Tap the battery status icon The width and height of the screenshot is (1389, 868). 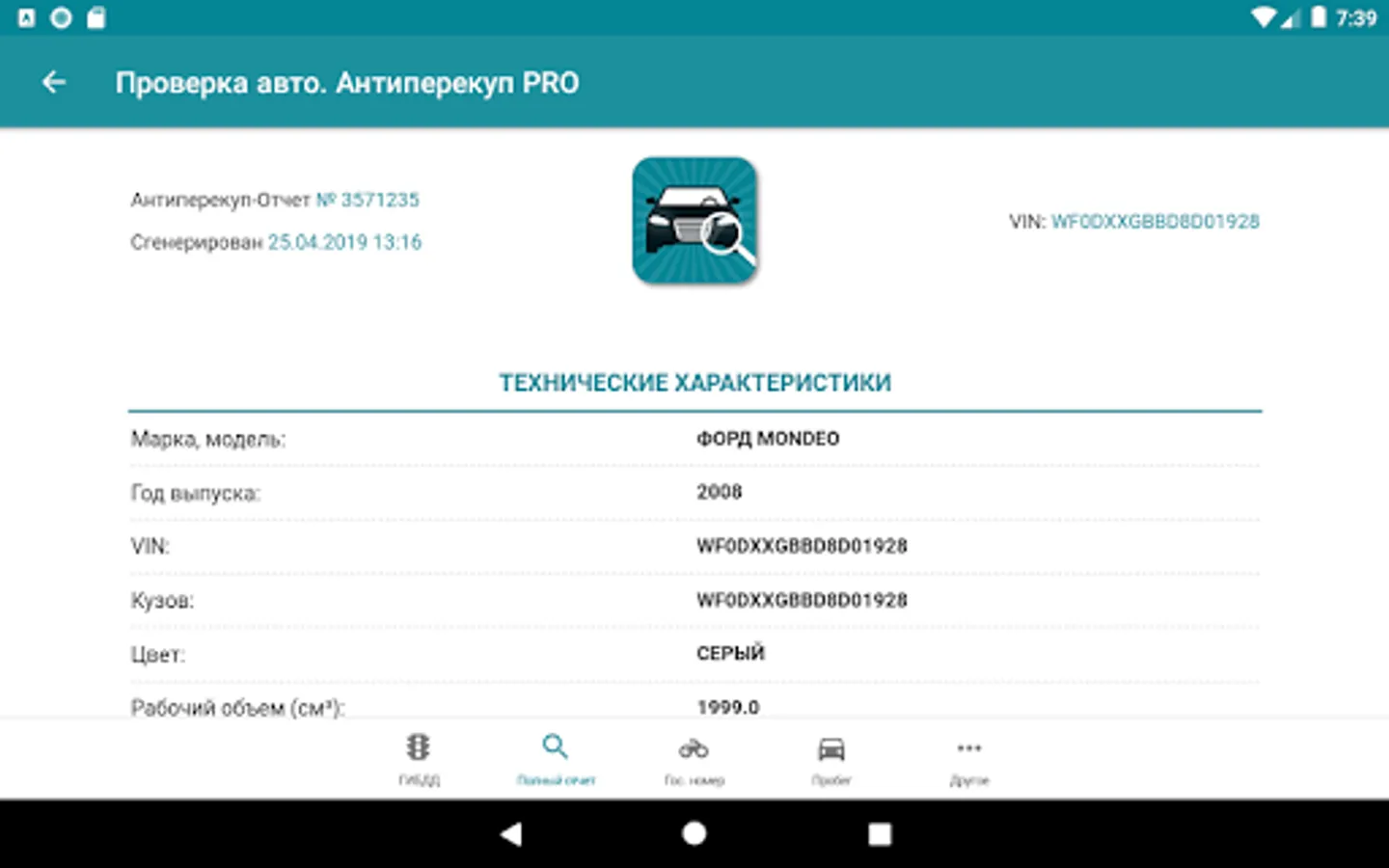pyautogui.click(x=1318, y=17)
